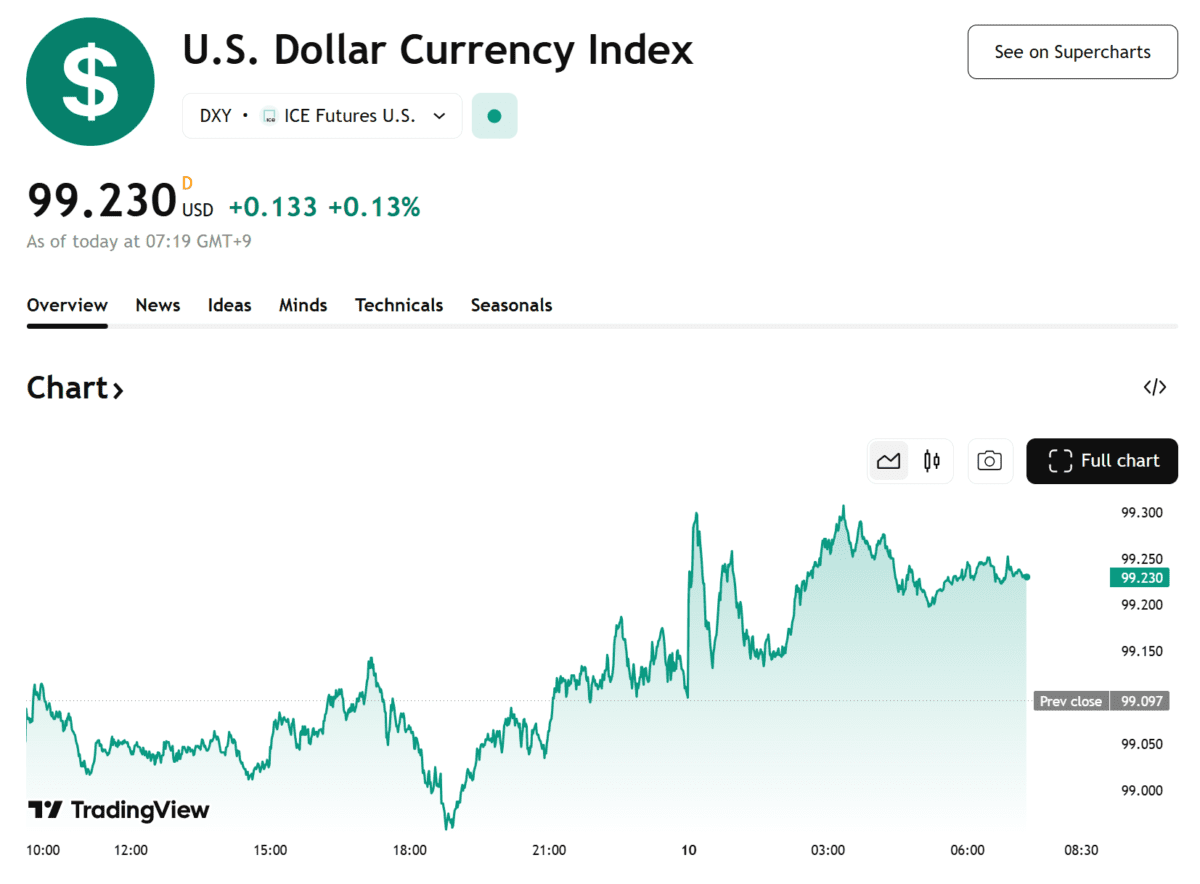
Task: Open the embed code icon
Action: (x=1154, y=388)
